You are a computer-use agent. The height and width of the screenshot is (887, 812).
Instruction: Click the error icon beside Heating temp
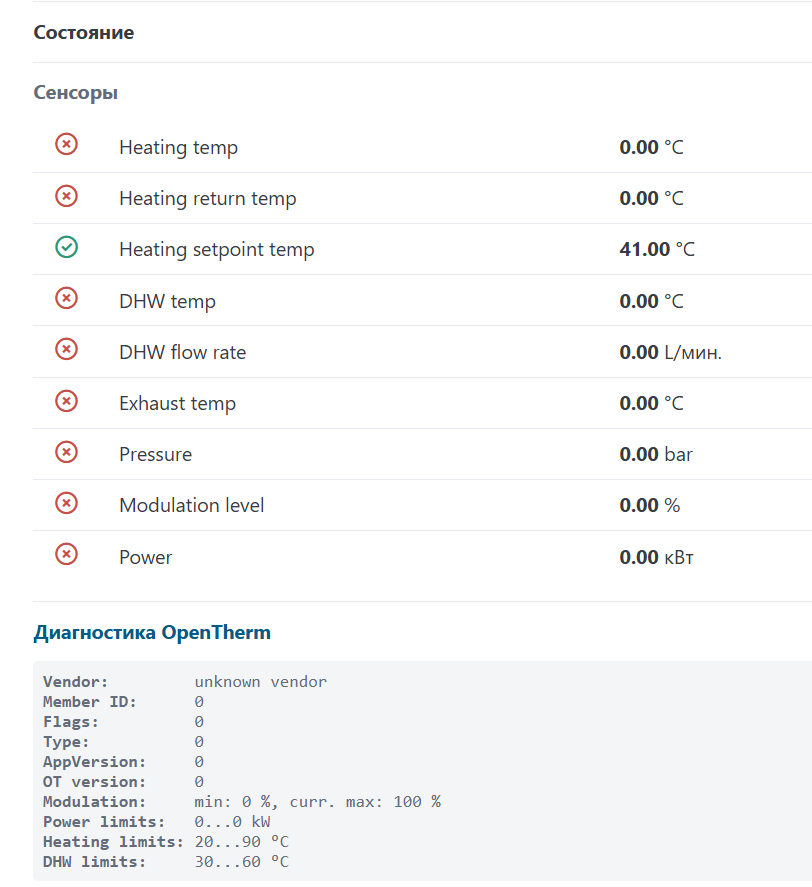66,145
